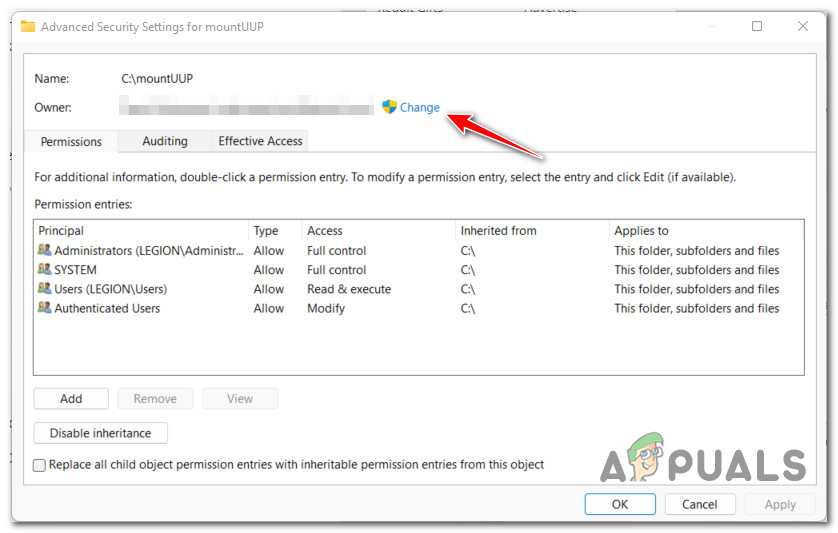This screenshot has height=533, width=838.
Task: Click the Change owner link
Action: 420,108
